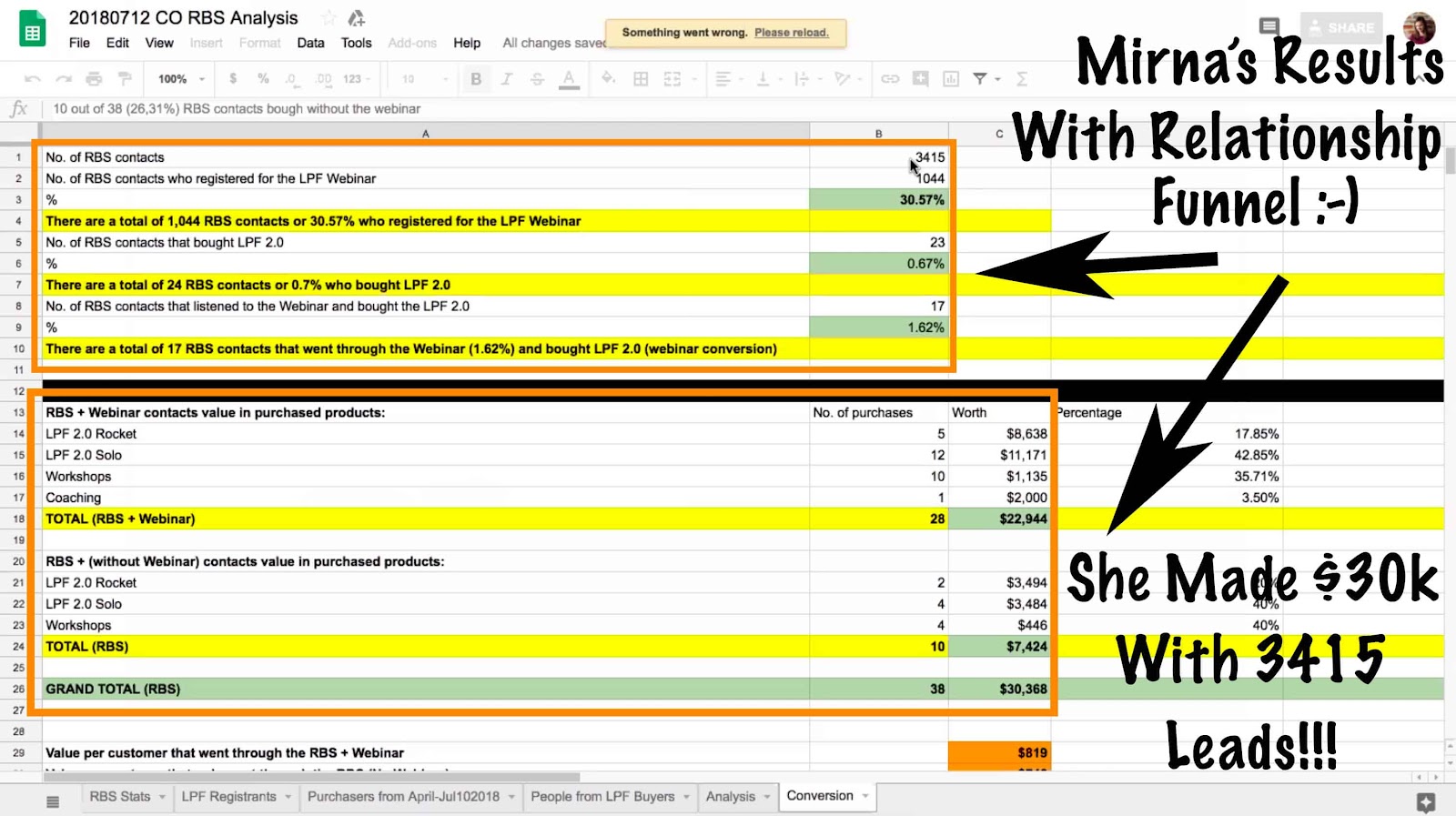Open the Analysis tab options arrow
The height and width of the screenshot is (816, 1456).
click(x=767, y=797)
